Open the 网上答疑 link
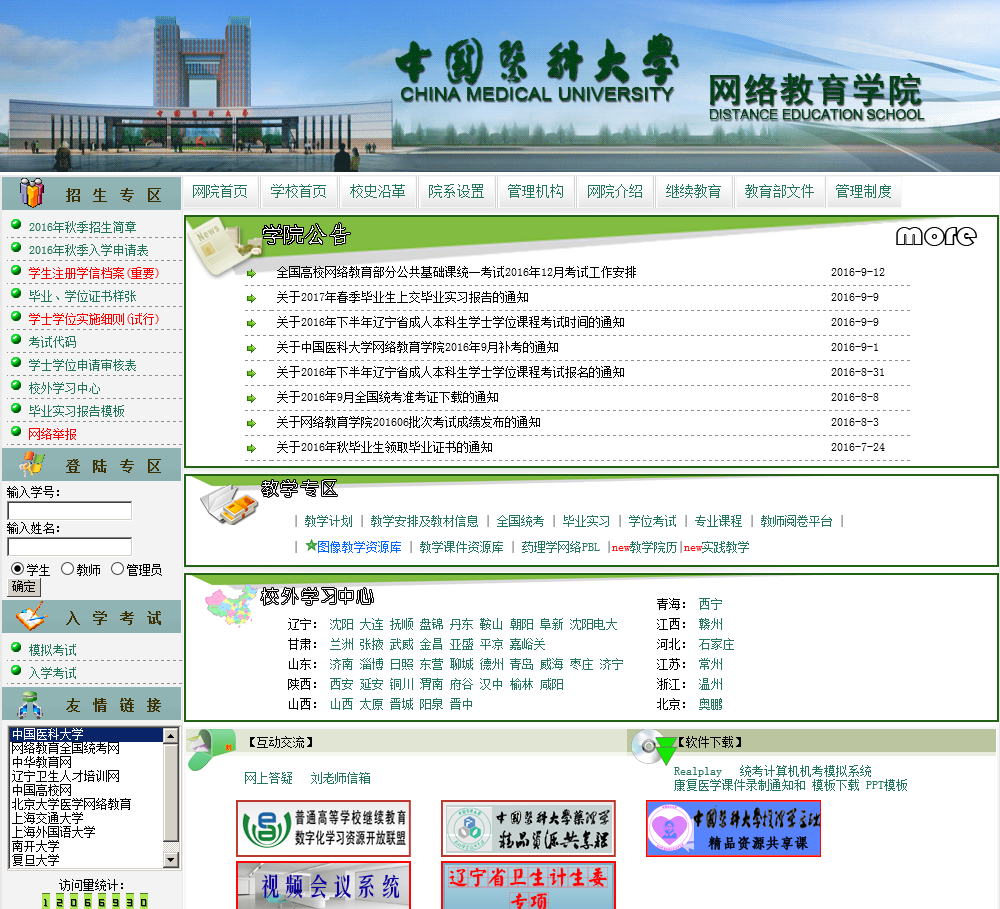The height and width of the screenshot is (909, 1000). pos(268,778)
